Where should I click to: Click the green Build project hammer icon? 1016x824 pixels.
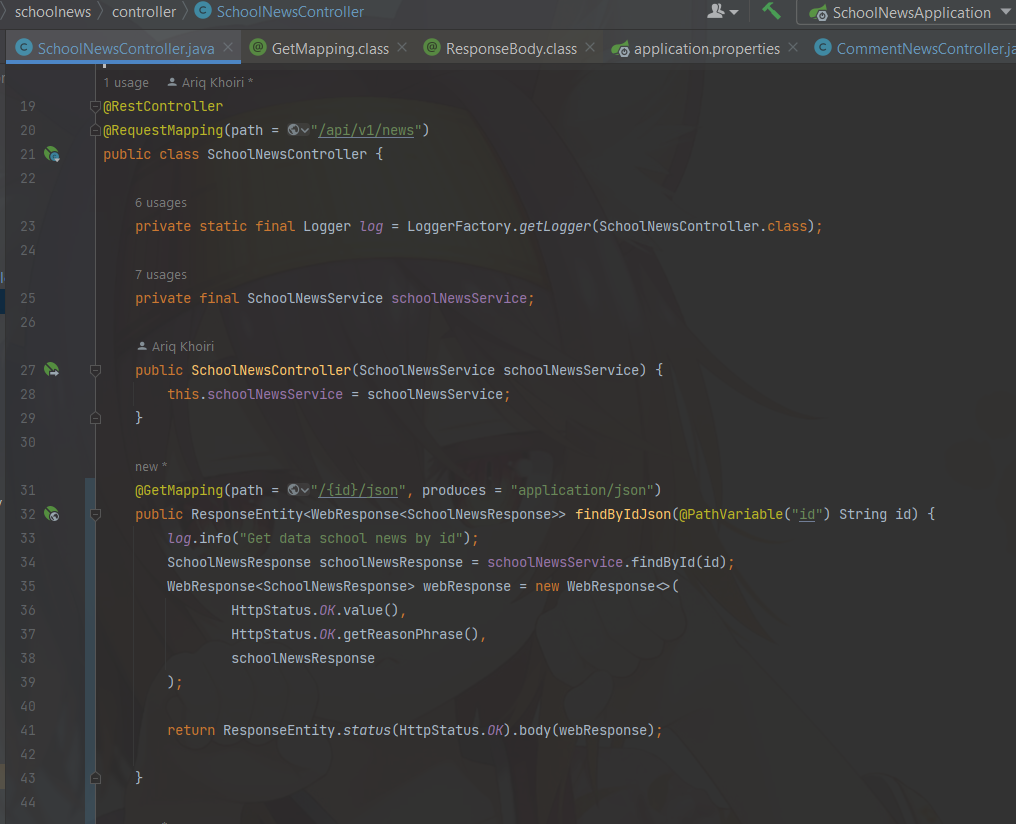[772, 11]
